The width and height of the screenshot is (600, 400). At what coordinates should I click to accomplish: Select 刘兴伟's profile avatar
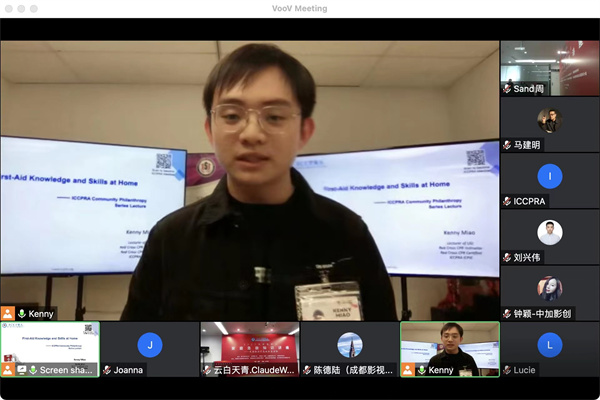tap(549, 232)
